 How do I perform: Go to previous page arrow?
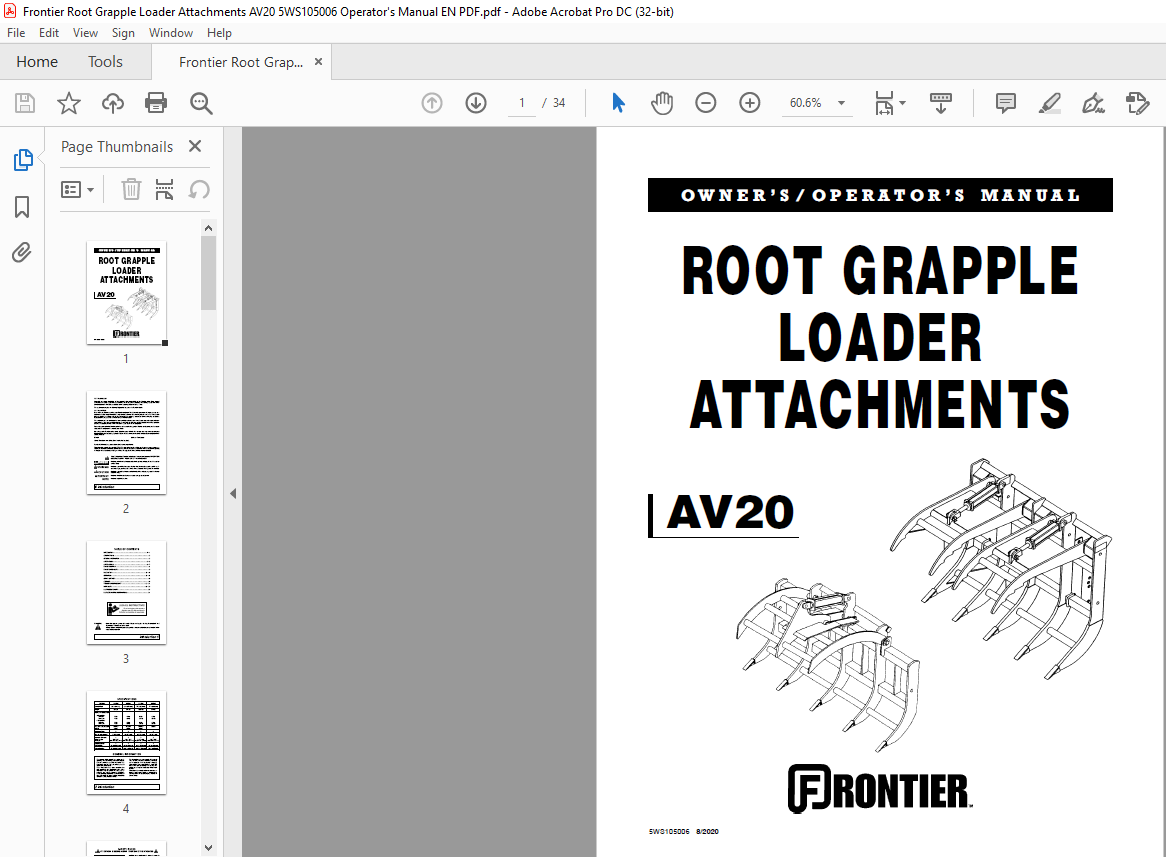pyautogui.click(x=431, y=103)
